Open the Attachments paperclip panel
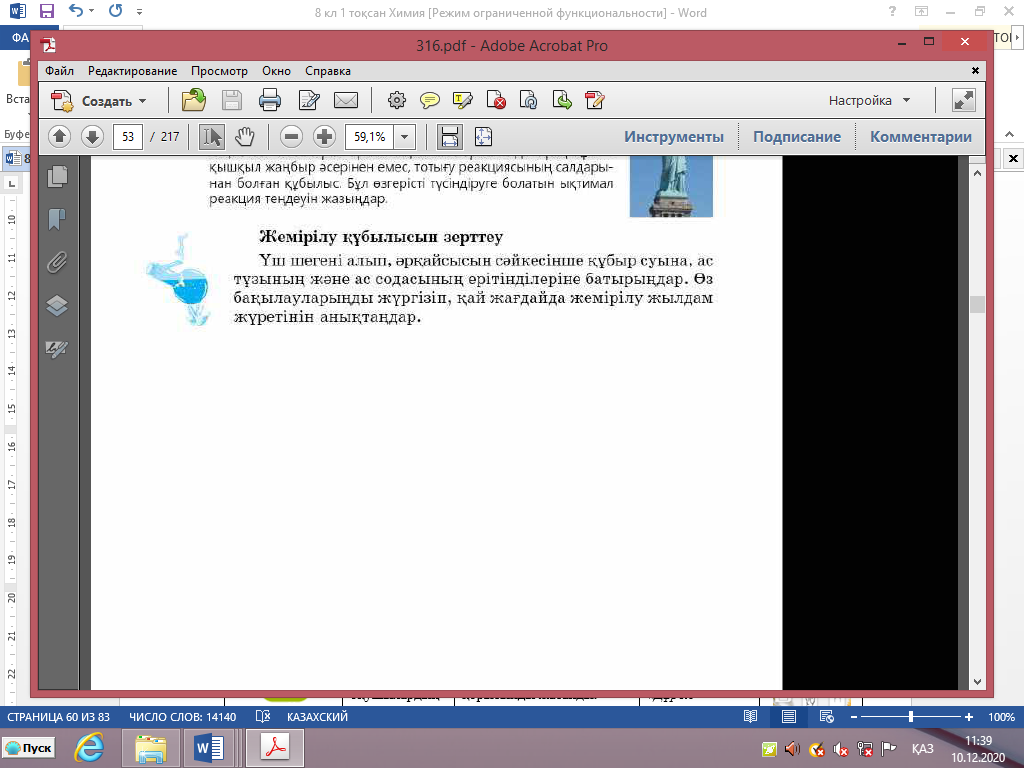This screenshot has width=1024, height=768. click(x=57, y=262)
